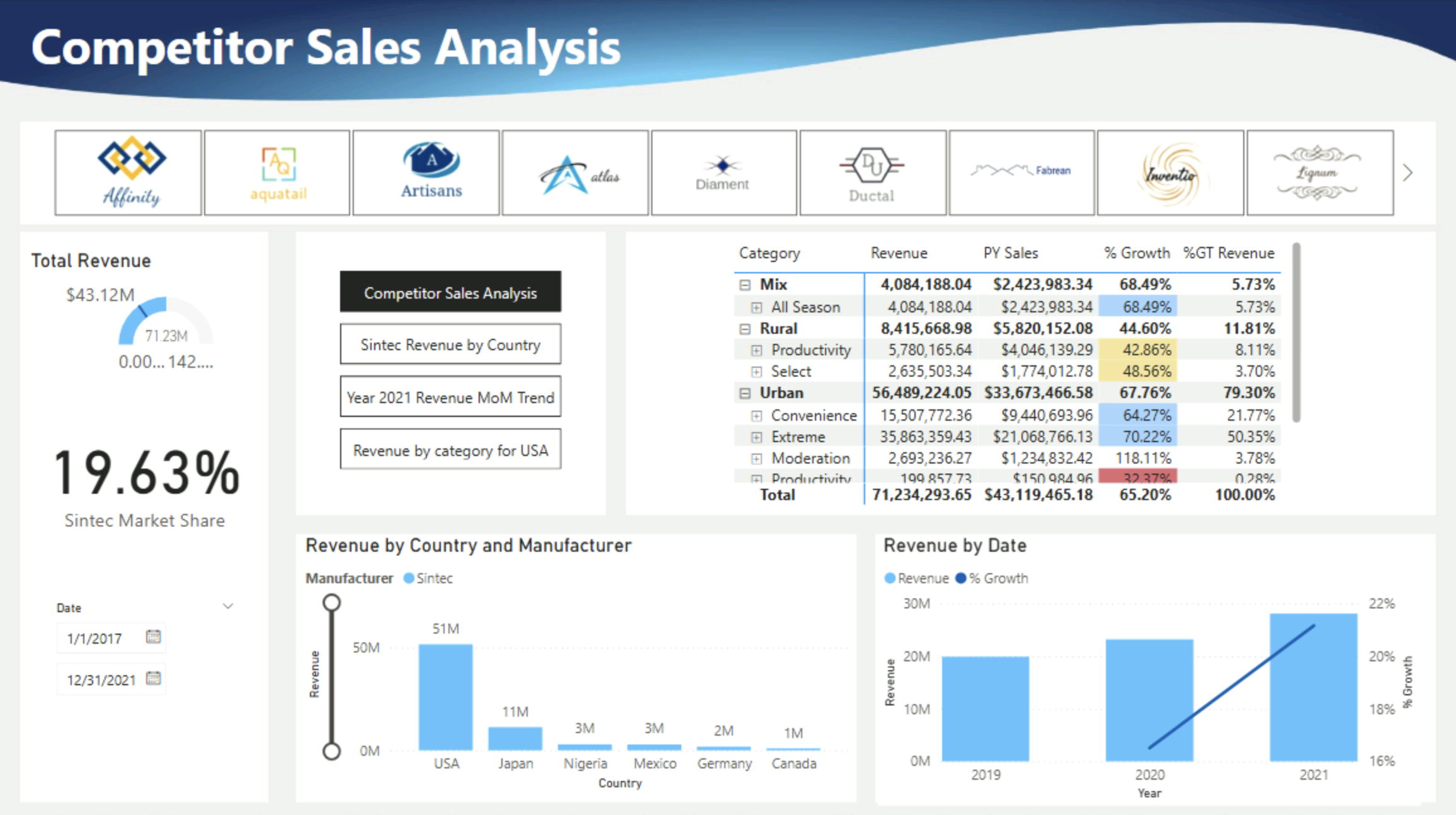Click the Competitor Sales Analysis button
Viewport: 1456px width, 815px height.
click(x=450, y=292)
